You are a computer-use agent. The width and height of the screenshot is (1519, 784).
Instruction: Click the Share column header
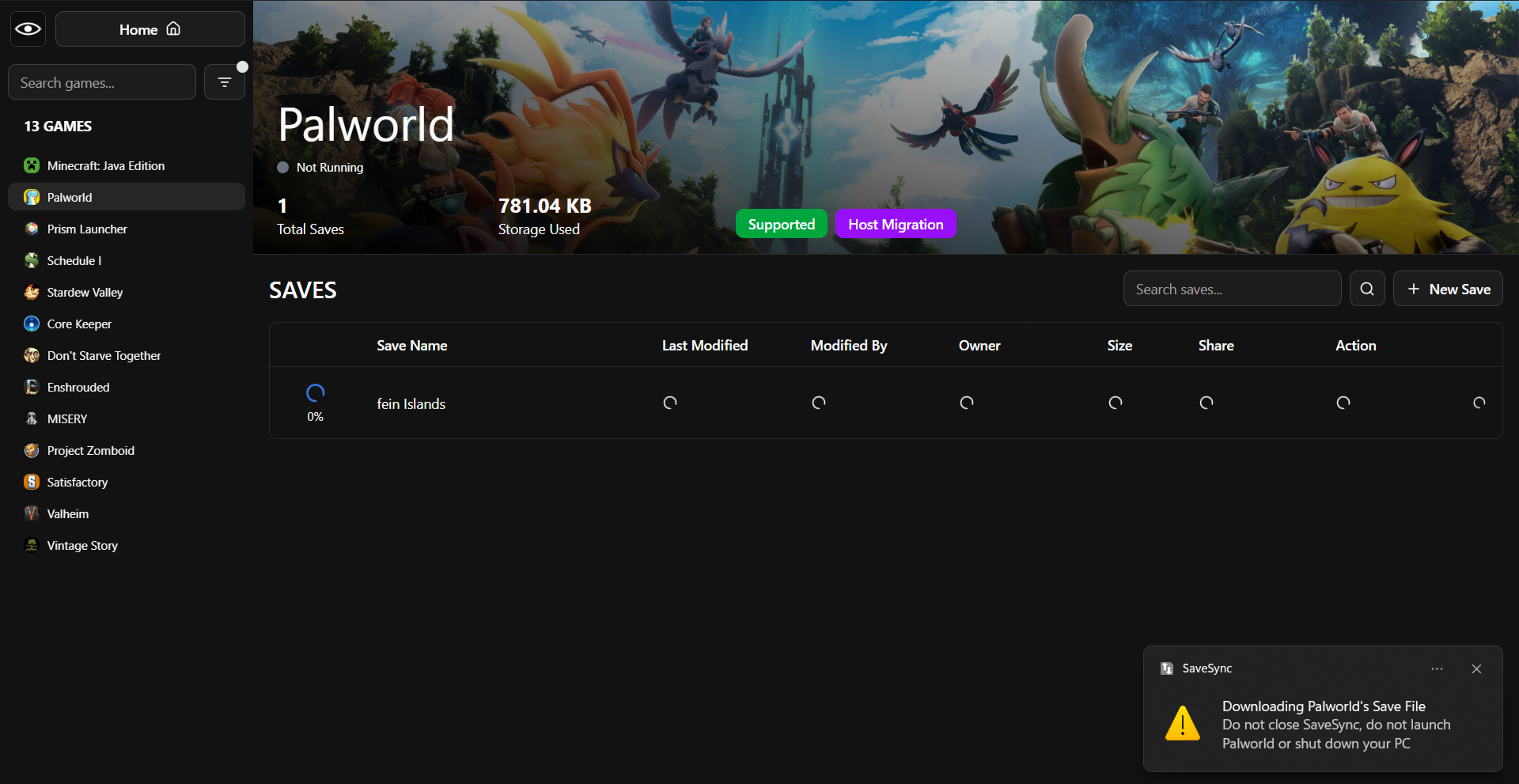1216,346
